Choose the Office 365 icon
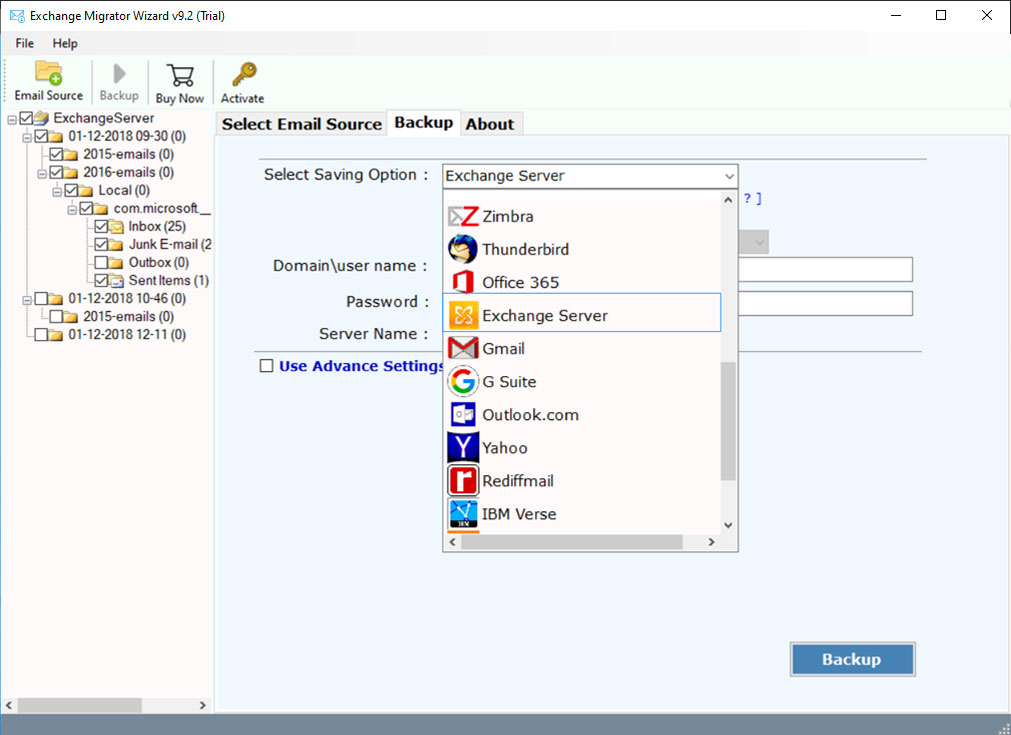 pyautogui.click(x=463, y=282)
